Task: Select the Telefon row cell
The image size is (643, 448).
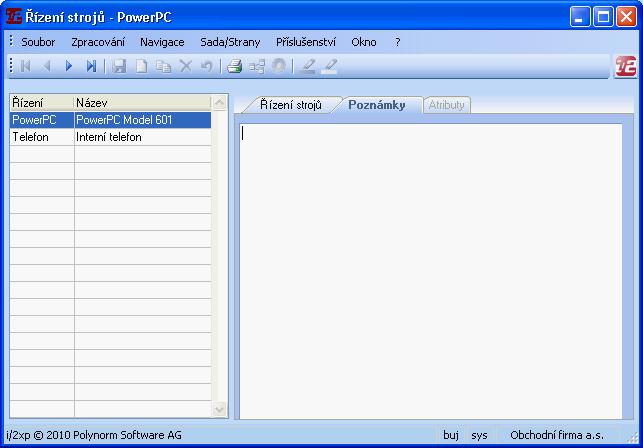Action: coord(42,137)
